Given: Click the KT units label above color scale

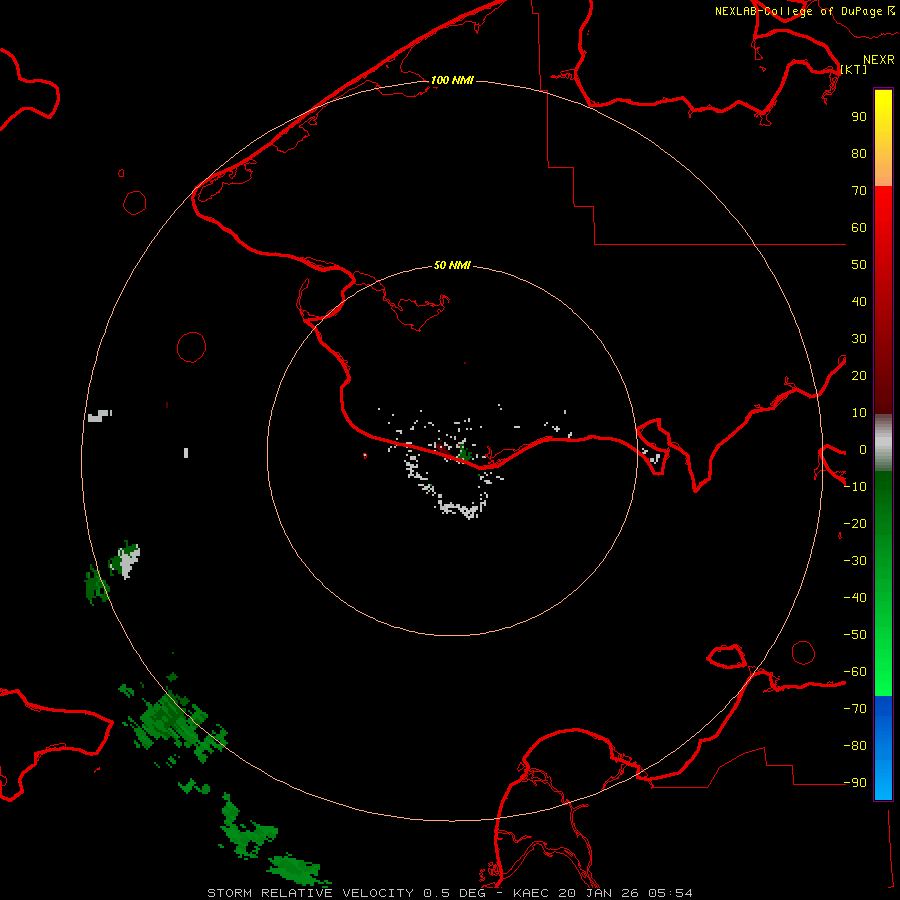Looking at the screenshot, I should 854,69.
